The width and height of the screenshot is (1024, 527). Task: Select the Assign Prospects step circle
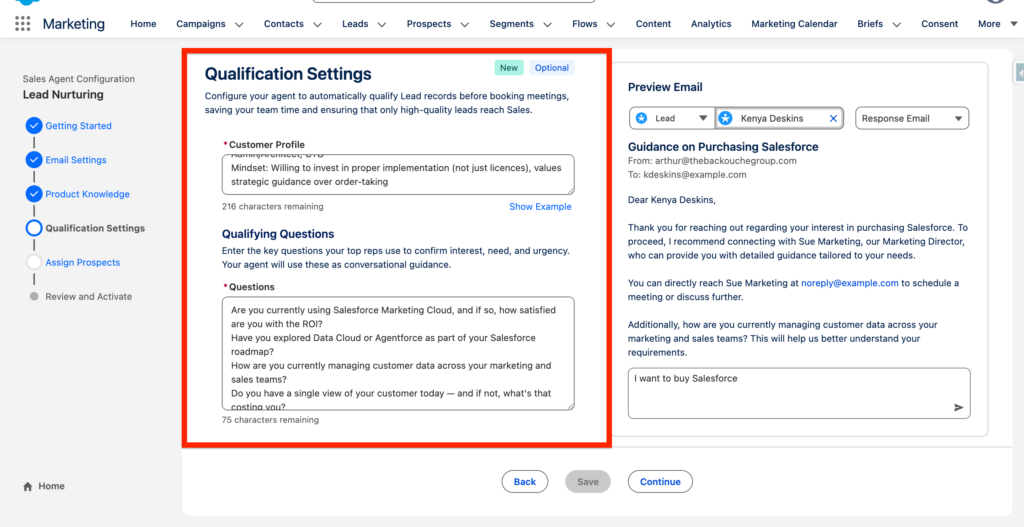(x=34, y=262)
